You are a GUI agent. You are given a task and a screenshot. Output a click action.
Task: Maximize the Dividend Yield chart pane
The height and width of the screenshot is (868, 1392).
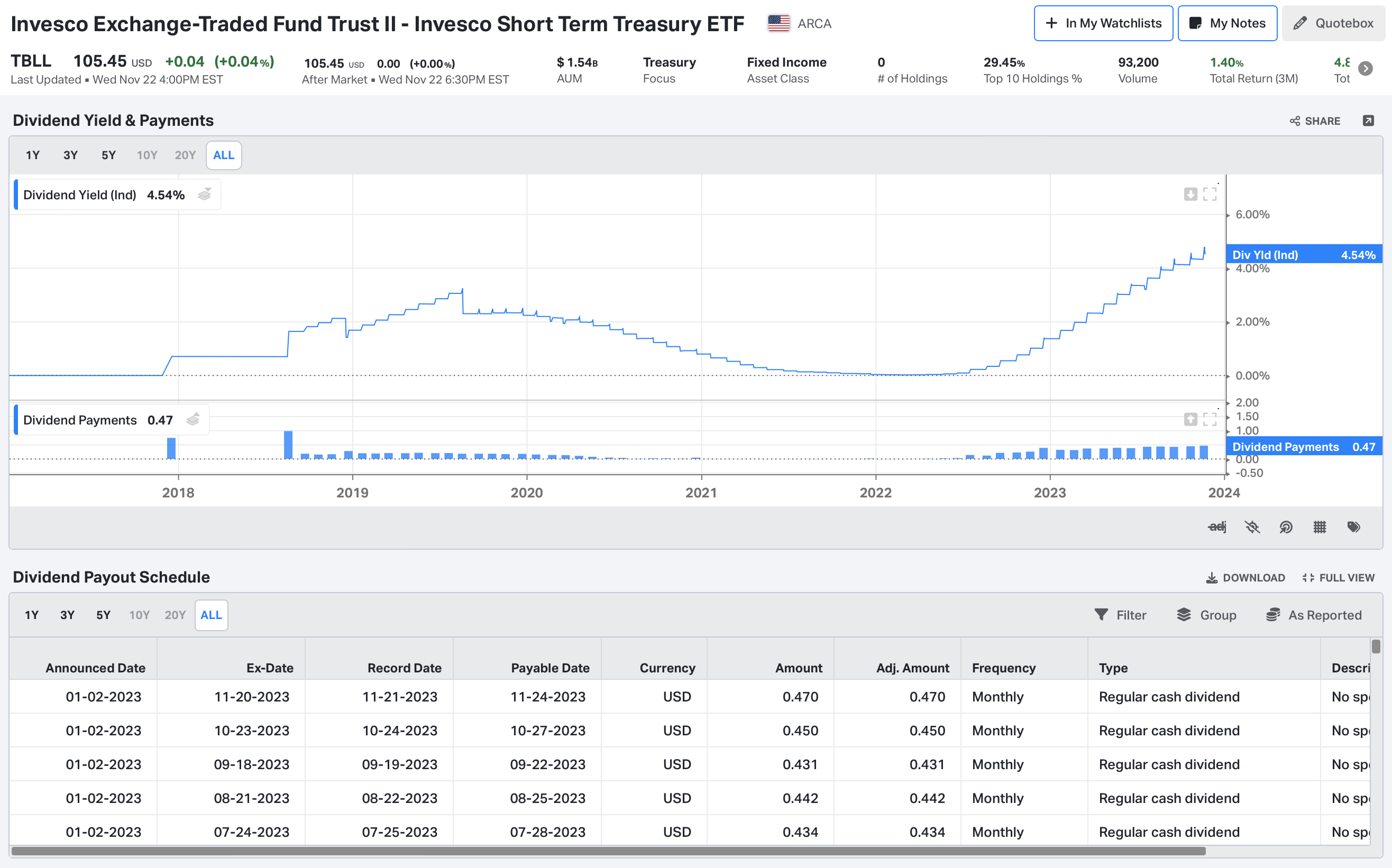coord(1210,194)
